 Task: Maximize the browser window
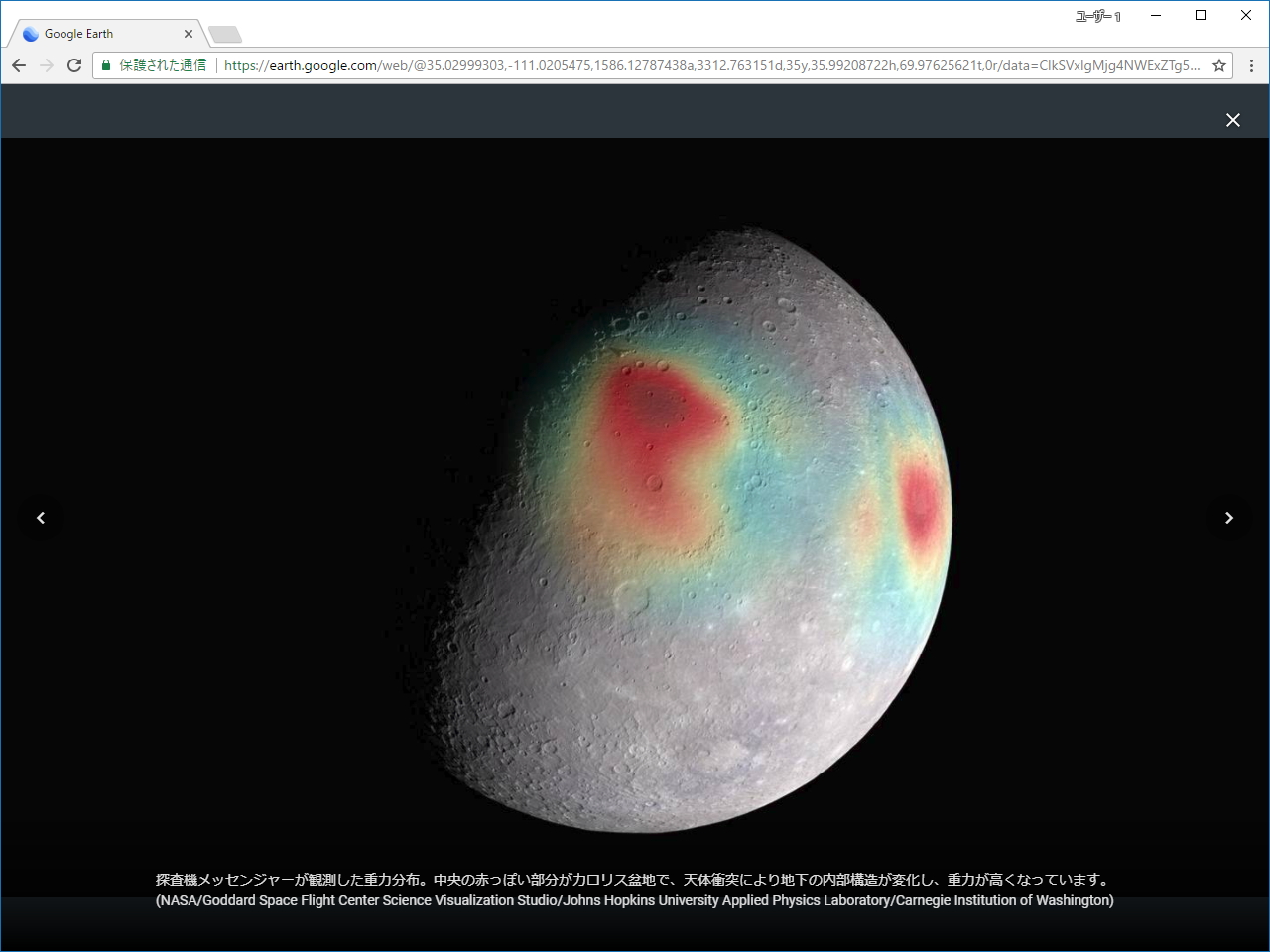pos(1201,15)
